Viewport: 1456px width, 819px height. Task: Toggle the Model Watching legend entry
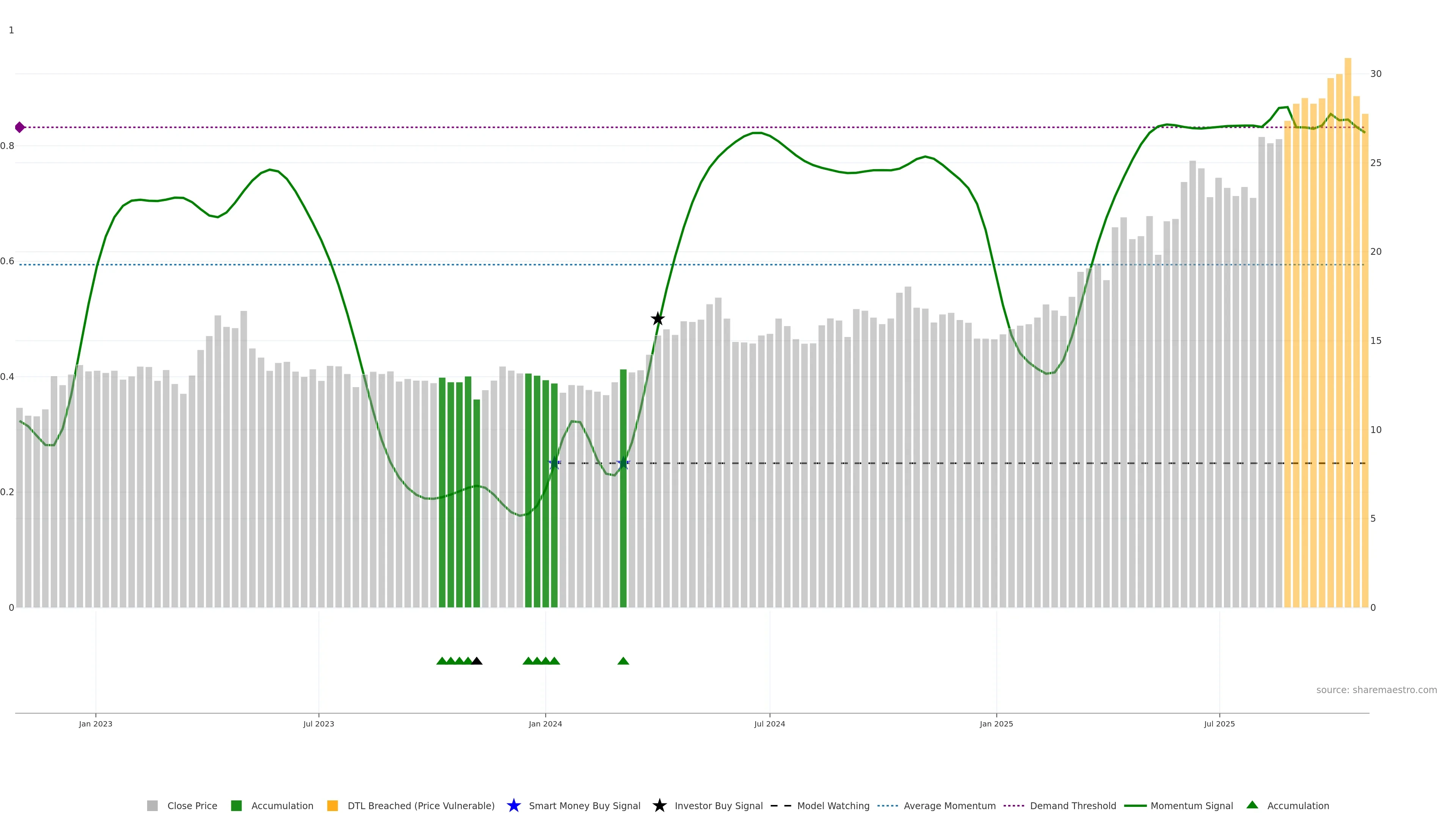pos(833,805)
